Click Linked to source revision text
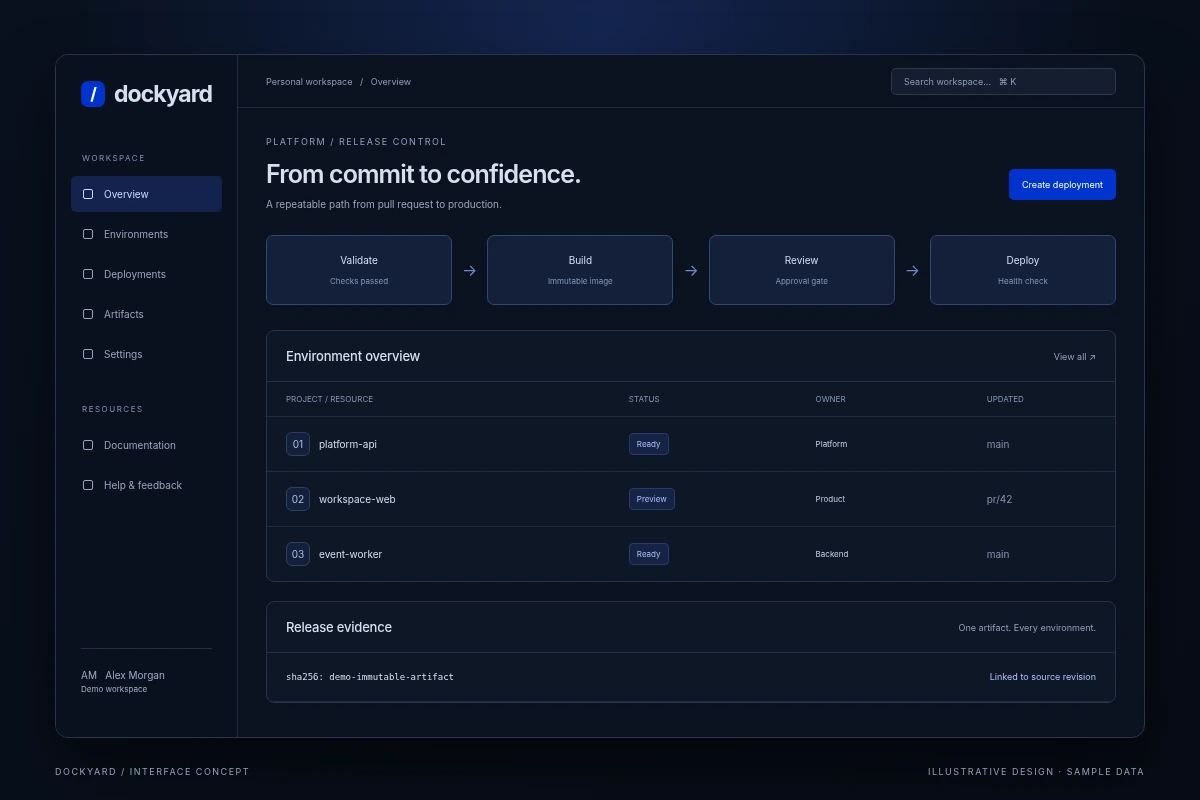Screen dimensions: 1200x800 [x=1043, y=677]
